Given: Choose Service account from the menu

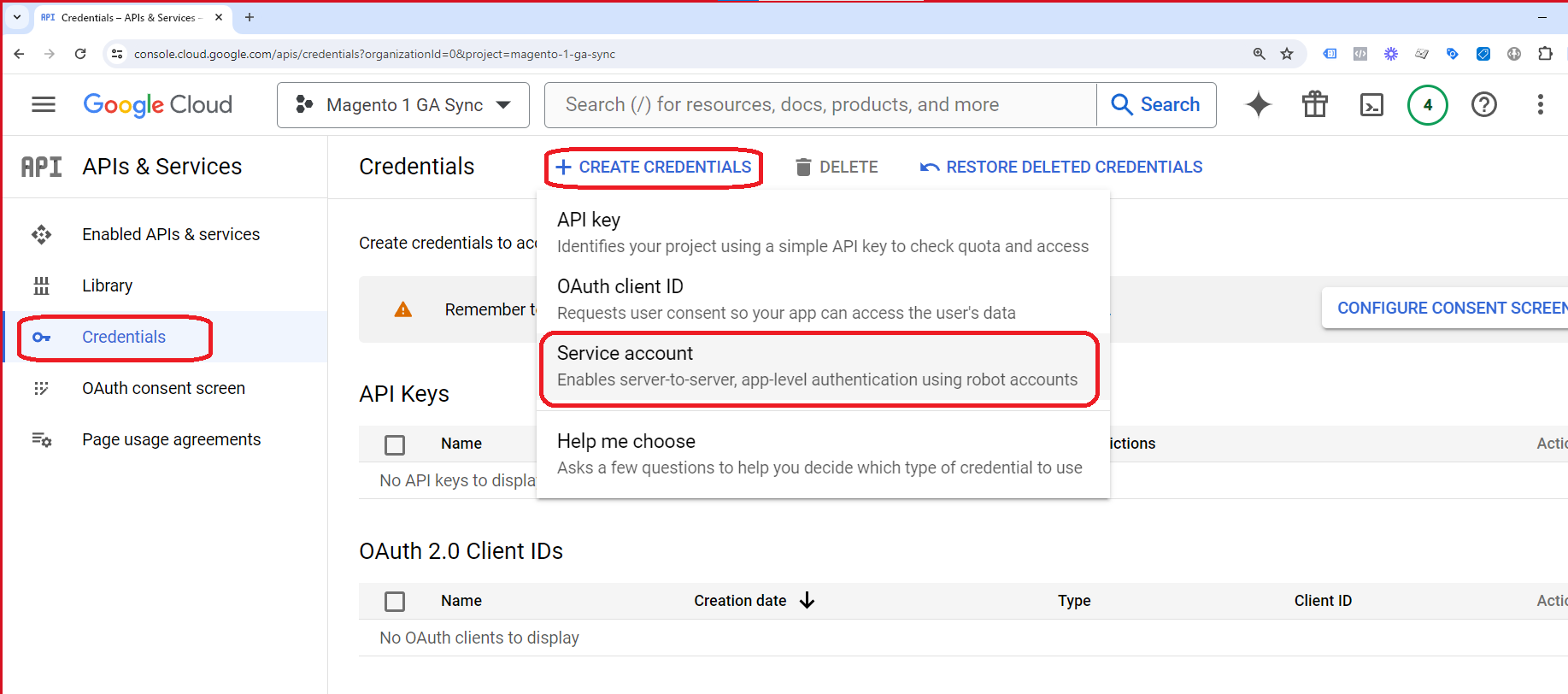Looking at the screenshot, I should pyautogui.click(x=818, y=367).
